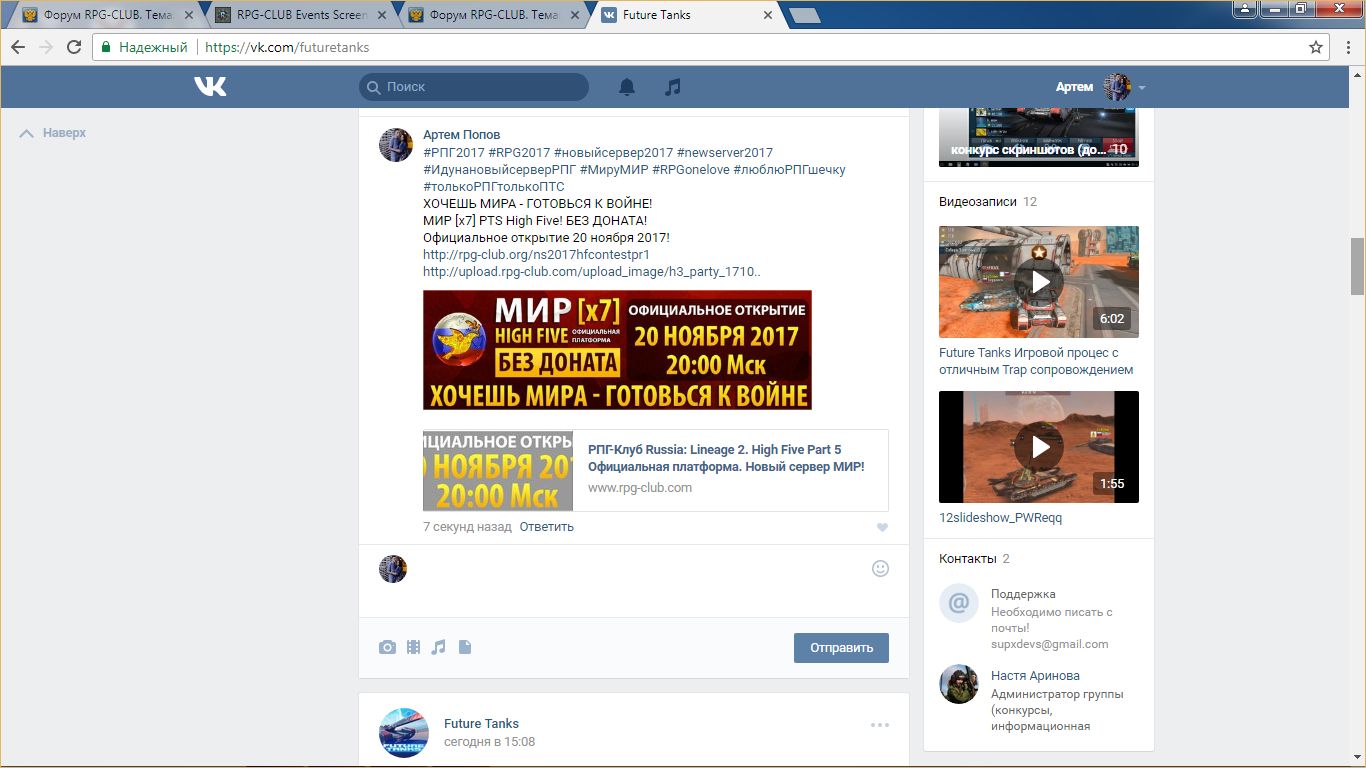Open the Future Tanks group avatar in the post
1366x768 pixels.
[403, 732]
